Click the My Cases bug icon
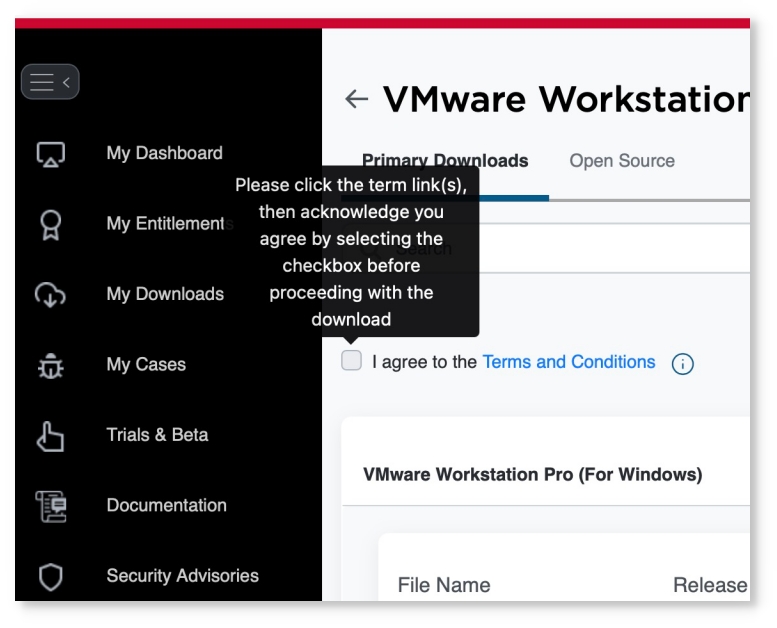This screenshot has width=777, height=628. coord(50,365)
